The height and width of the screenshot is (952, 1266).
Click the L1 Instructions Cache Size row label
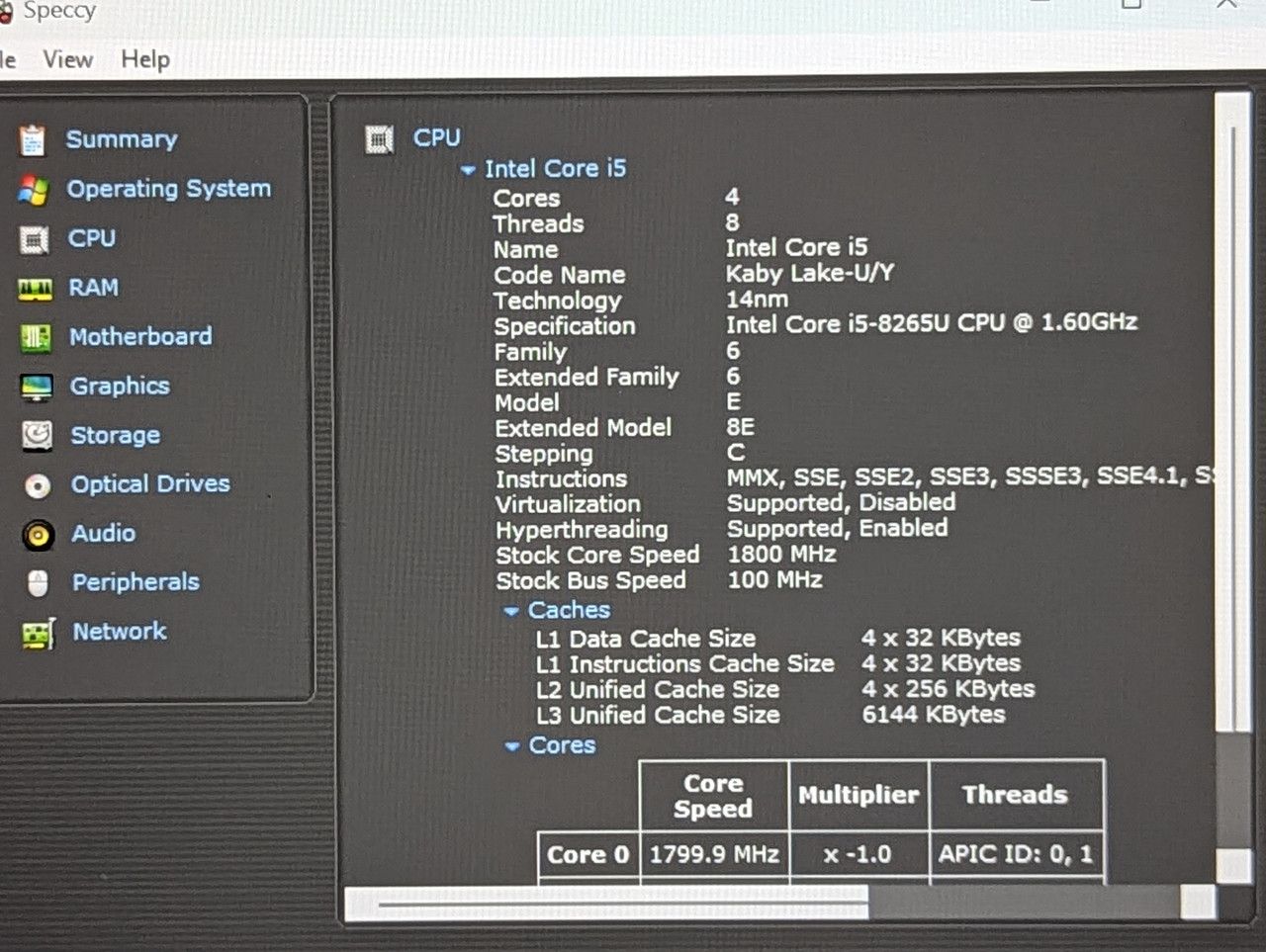click(x=685, y=664)
